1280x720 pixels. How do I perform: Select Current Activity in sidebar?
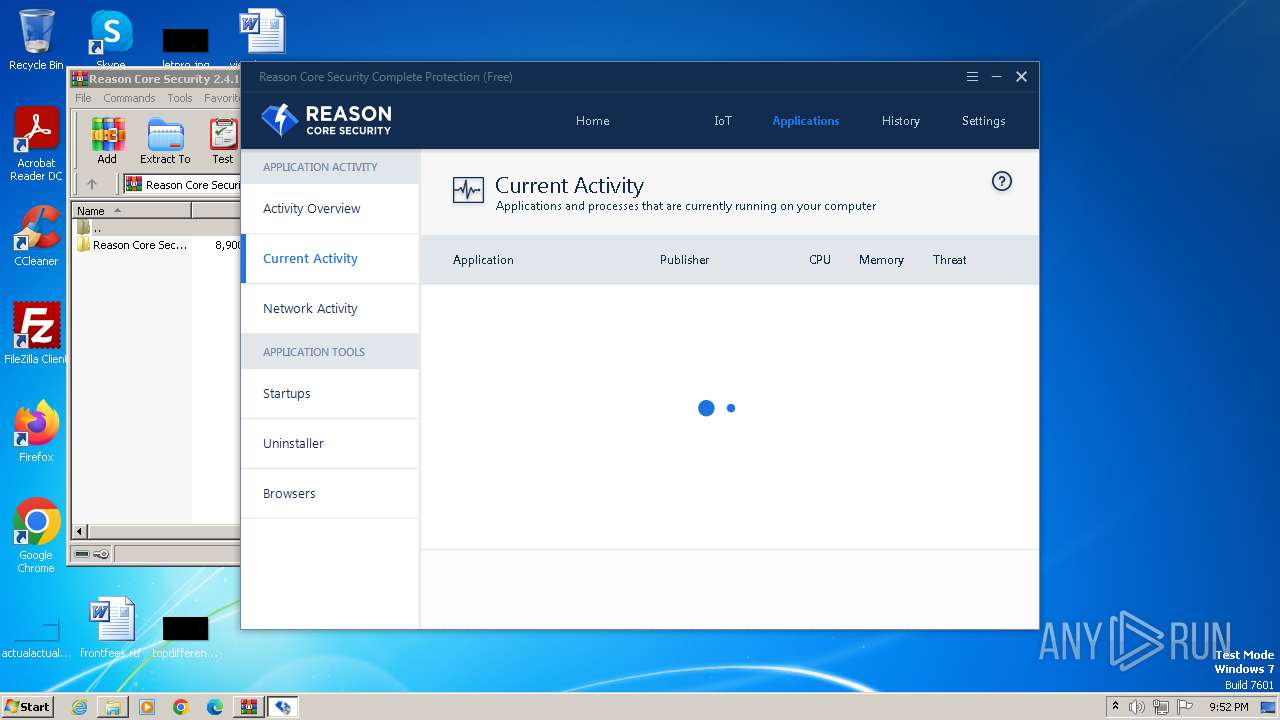330,259
